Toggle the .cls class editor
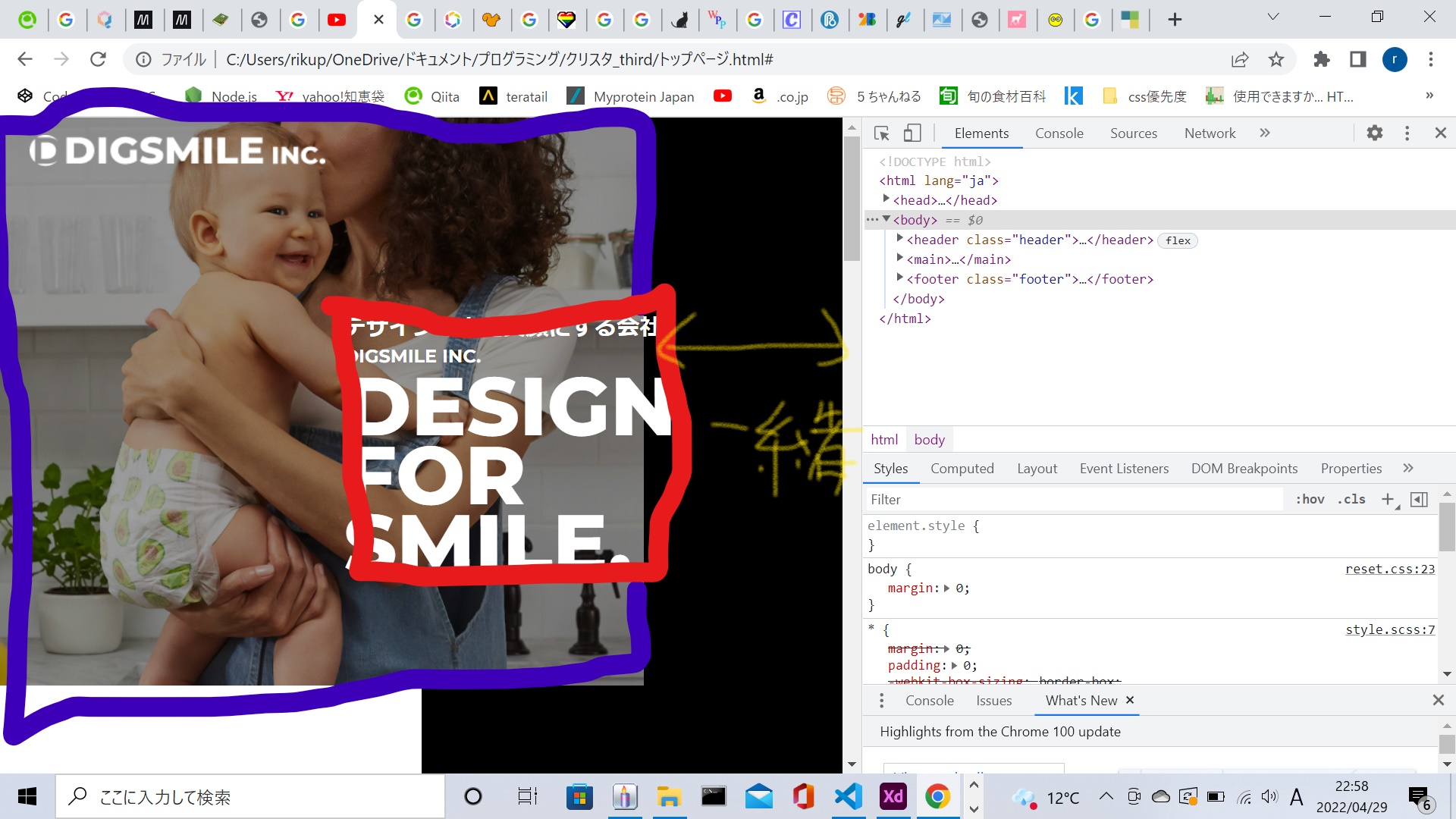Image resolution: width=1456 pixels, height=819 pixels. coord(1351,499)
